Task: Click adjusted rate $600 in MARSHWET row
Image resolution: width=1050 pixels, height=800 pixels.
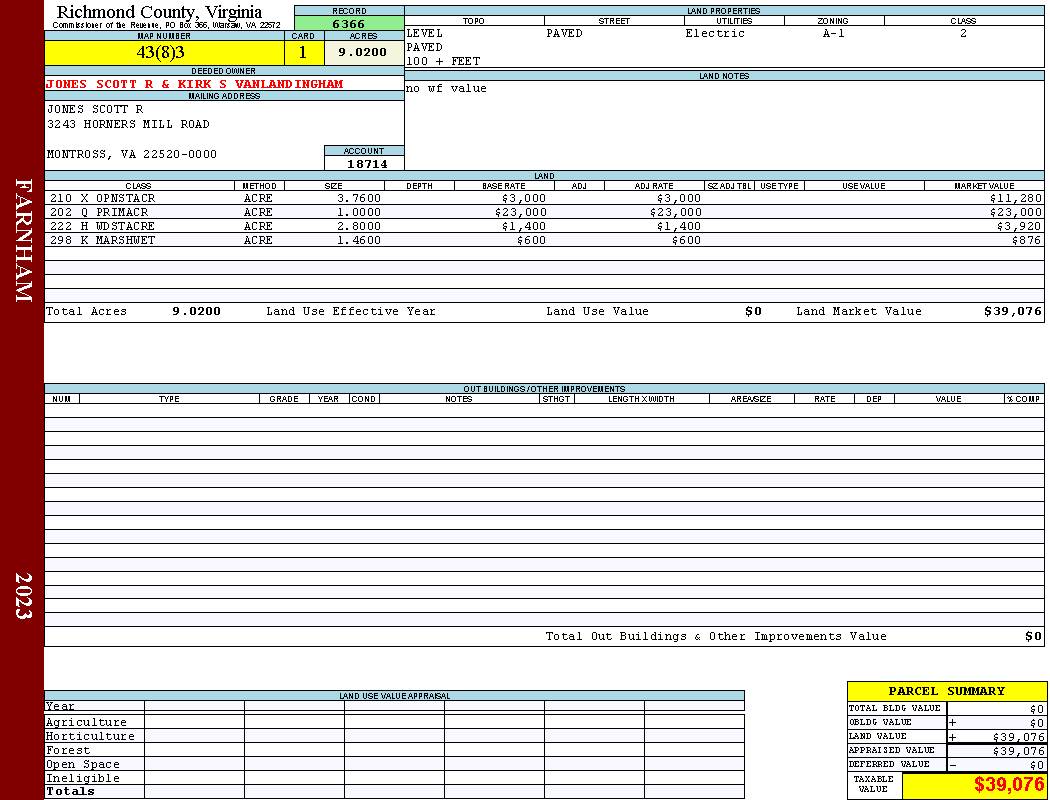Action: pyautogui.click(x=686, y=240)
